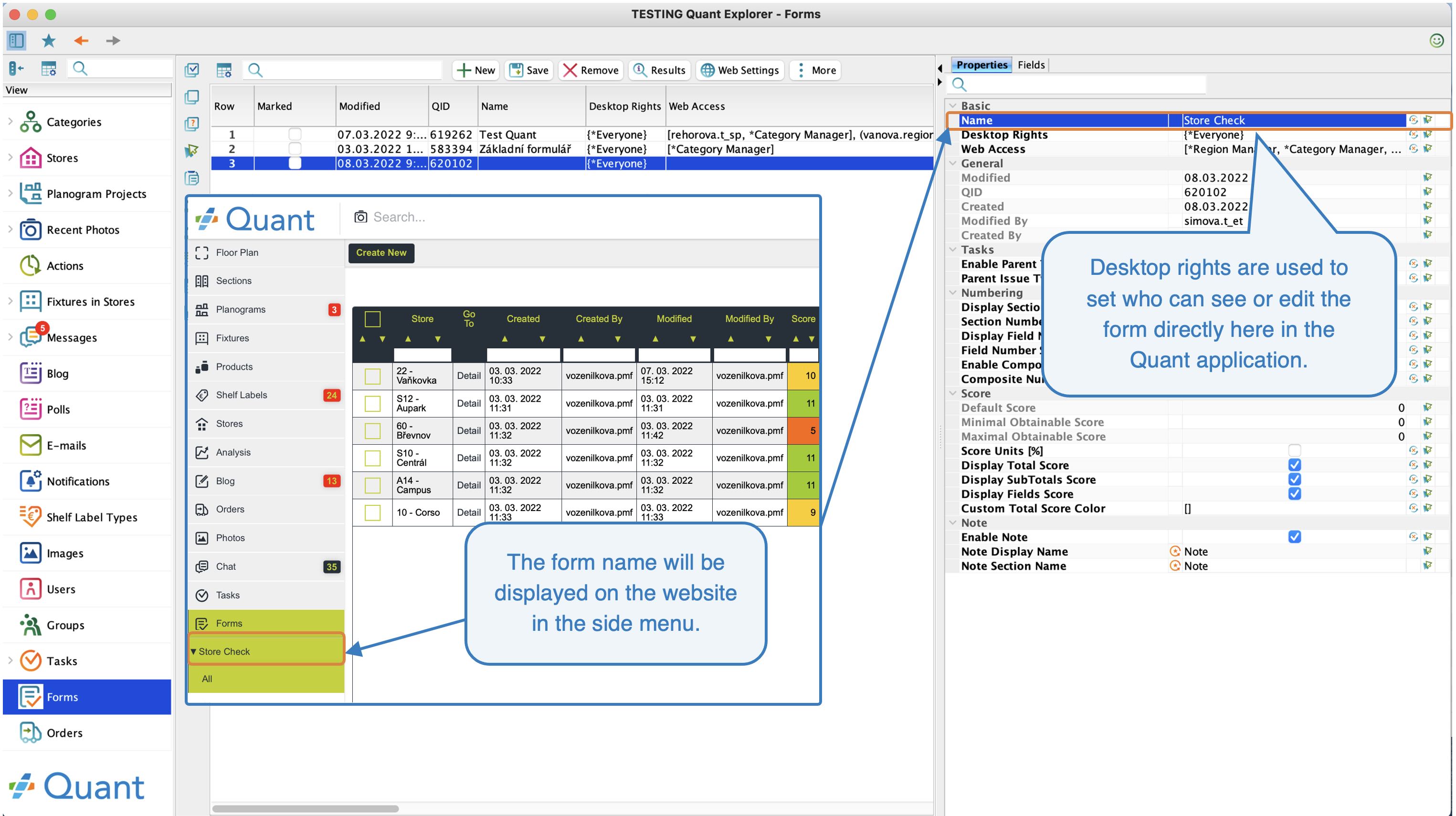Open the More dropdown menu
Screen dimensions: 1456x816
(x=815, y=70)
